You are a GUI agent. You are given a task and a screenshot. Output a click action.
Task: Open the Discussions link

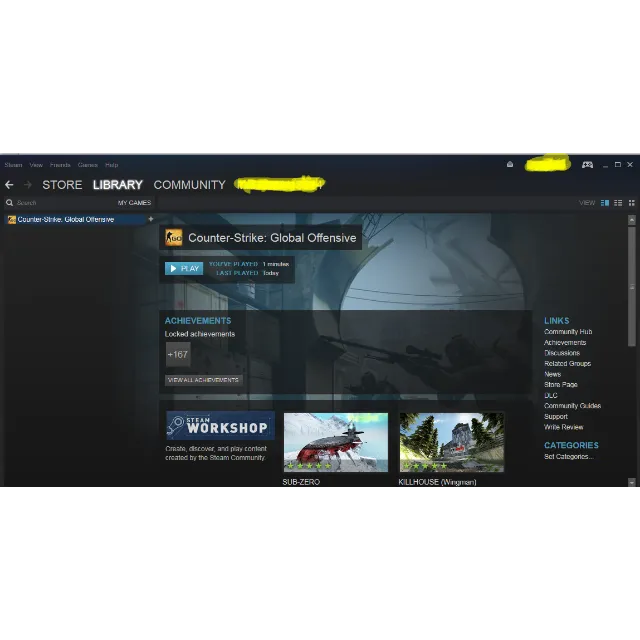pos(562,353)
